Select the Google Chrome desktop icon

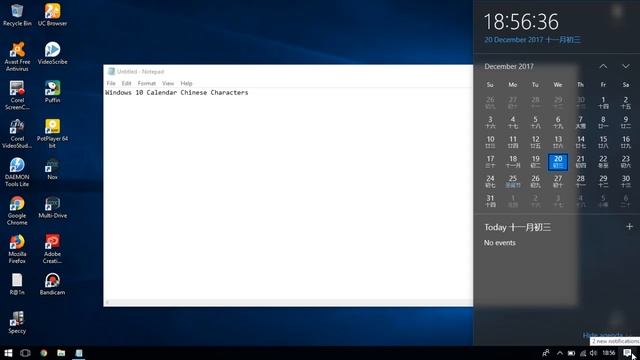[x=17, y=211]
